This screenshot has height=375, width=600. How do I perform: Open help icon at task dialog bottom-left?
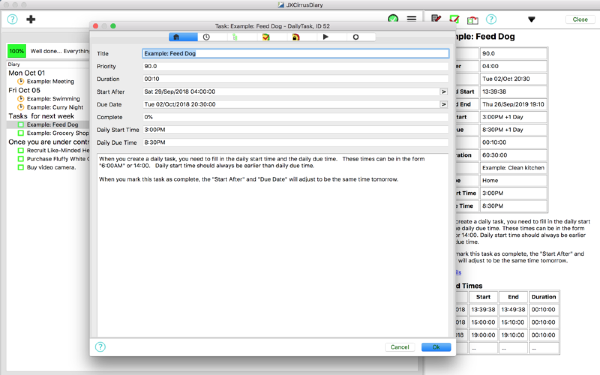100,347
